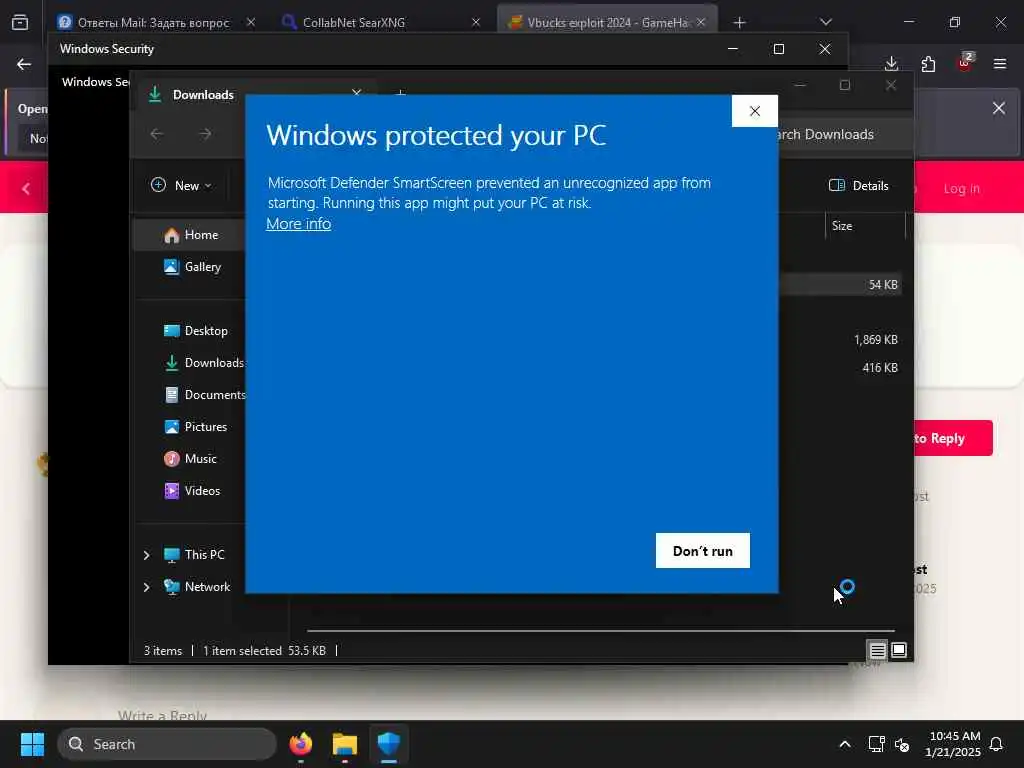Open Firefox view icon at top left
The width and height of the screenshot is (1024, 768).
(20, 23)
